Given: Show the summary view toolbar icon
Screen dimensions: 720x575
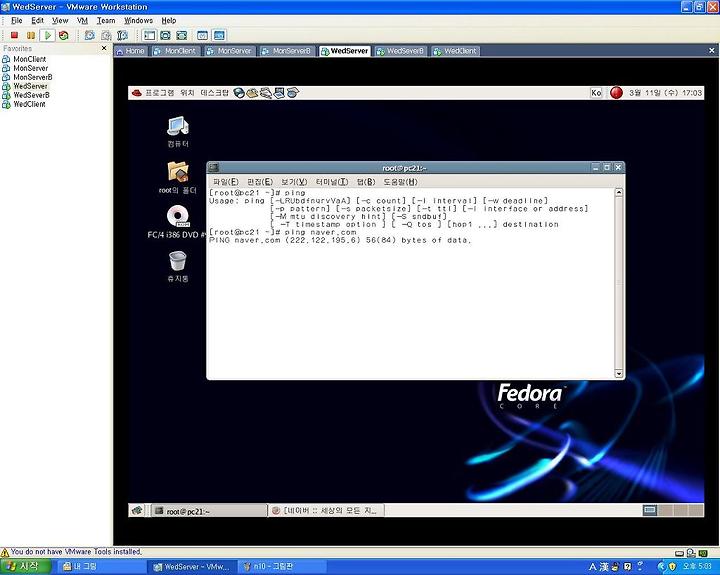Looking at the screenshot, I should click(202, 35).
